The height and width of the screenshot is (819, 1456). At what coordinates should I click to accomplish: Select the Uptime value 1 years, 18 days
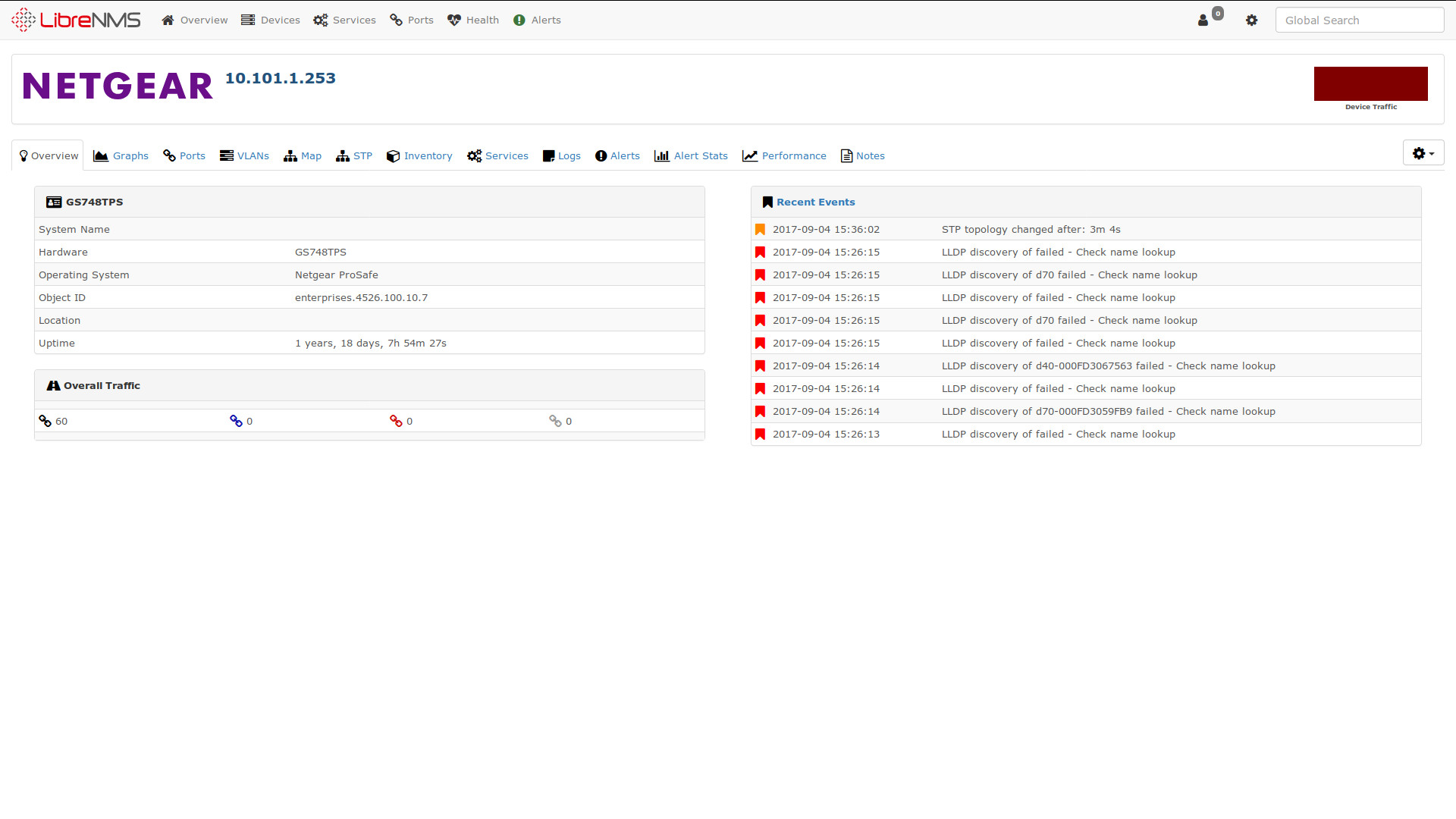[x=371, y=344]
